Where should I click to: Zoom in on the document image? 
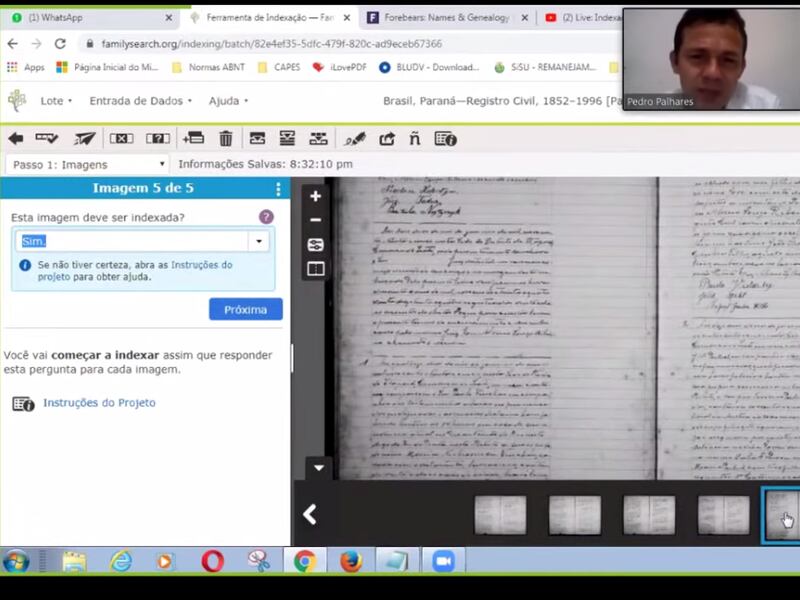click(316, 196)
